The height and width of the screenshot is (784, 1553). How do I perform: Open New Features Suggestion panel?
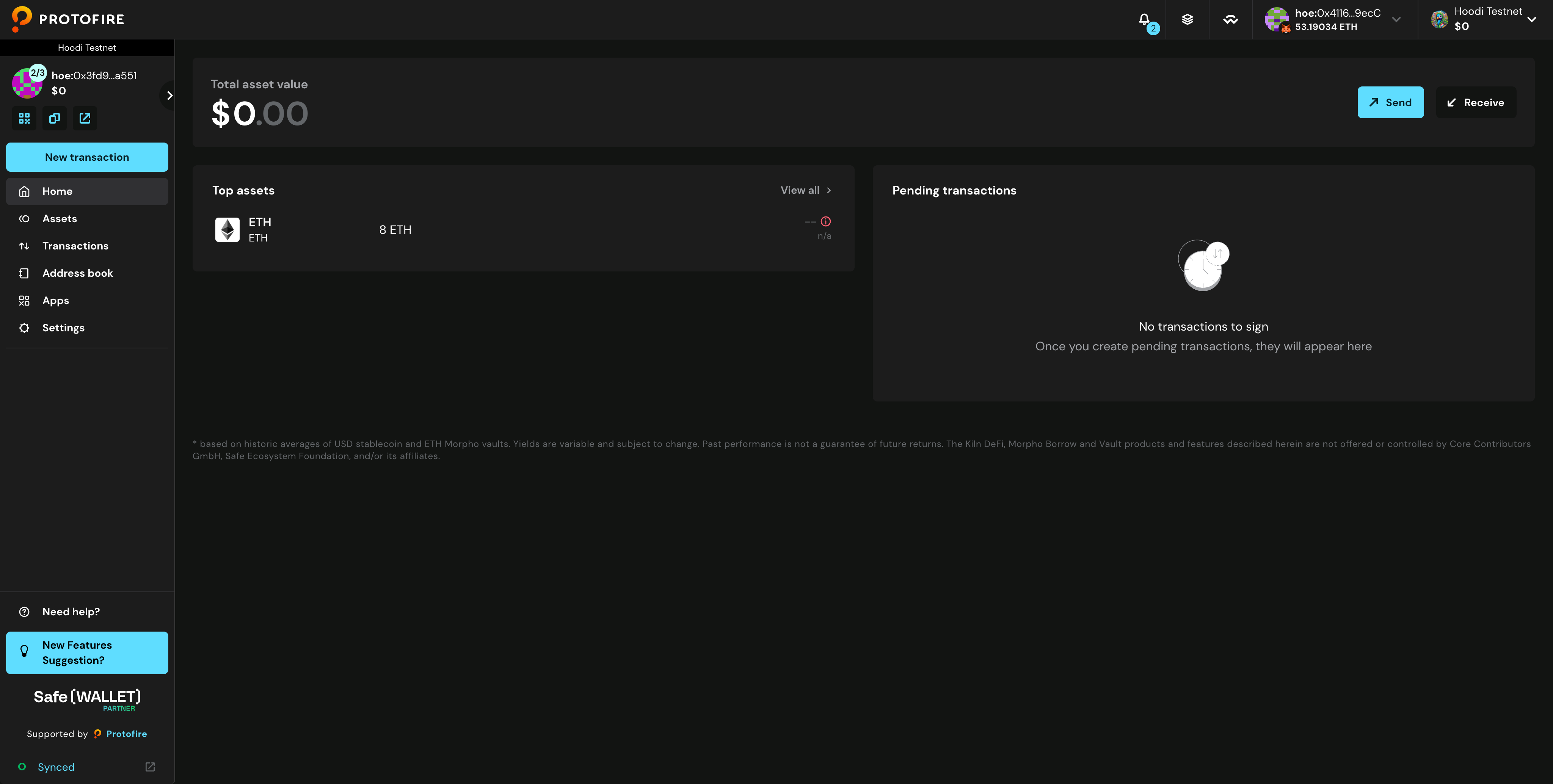tap(87, 652)
